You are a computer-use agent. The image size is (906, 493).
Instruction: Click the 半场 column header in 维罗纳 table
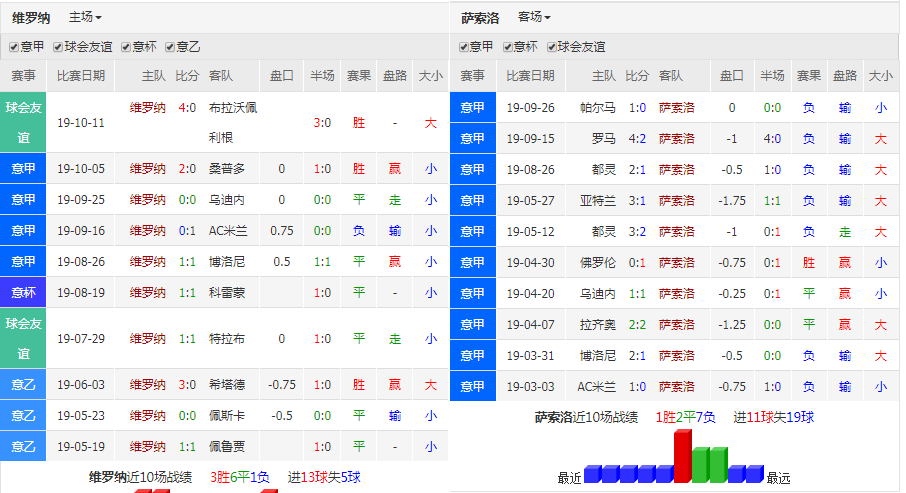point(322,76)
